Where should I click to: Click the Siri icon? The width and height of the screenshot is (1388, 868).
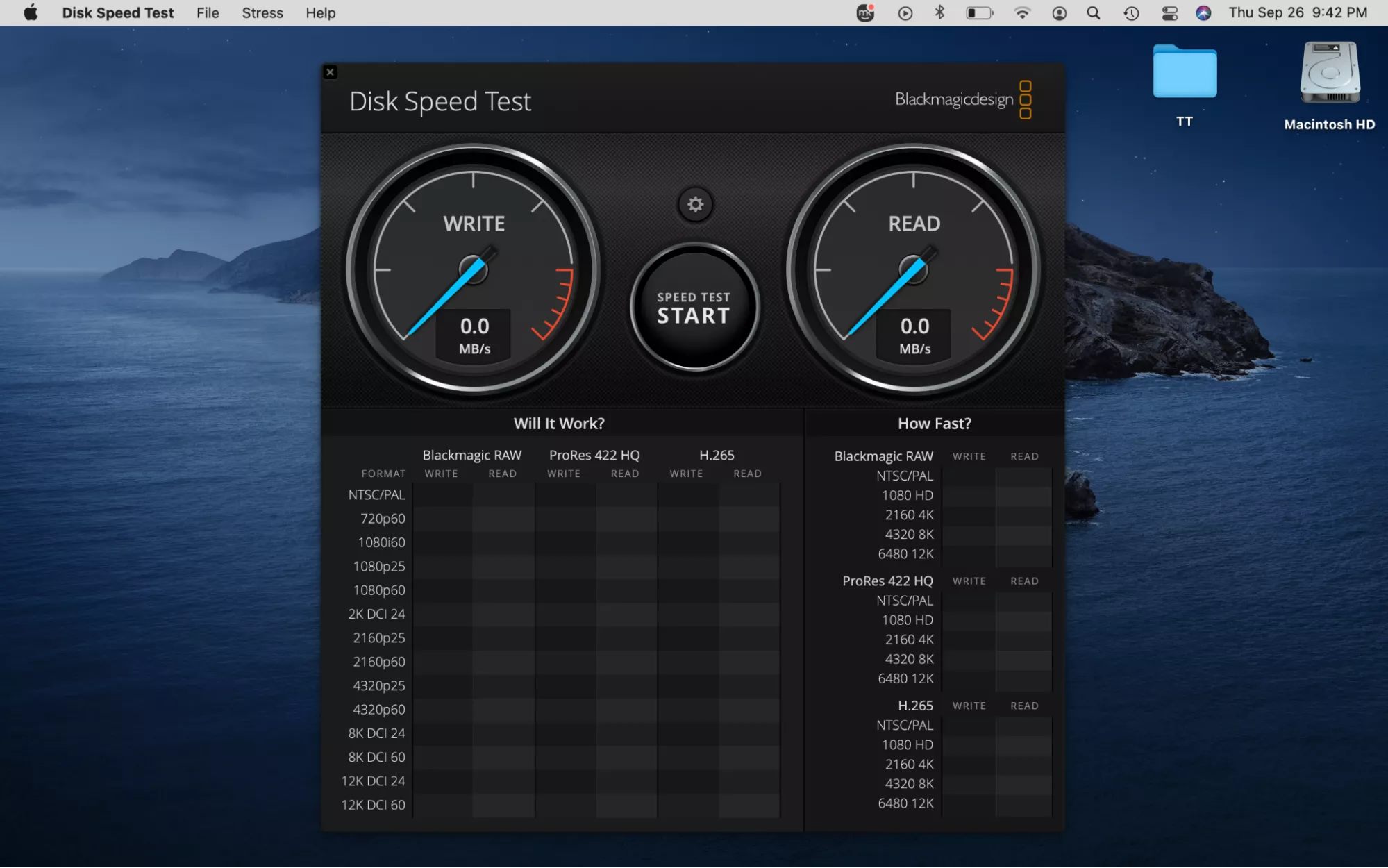point(1203,13)
